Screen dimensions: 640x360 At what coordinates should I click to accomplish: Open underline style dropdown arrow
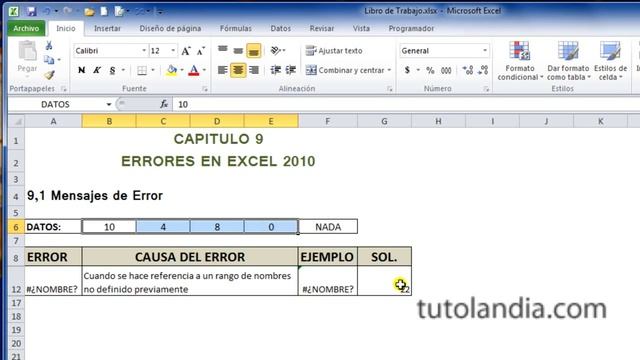[123, 70]
